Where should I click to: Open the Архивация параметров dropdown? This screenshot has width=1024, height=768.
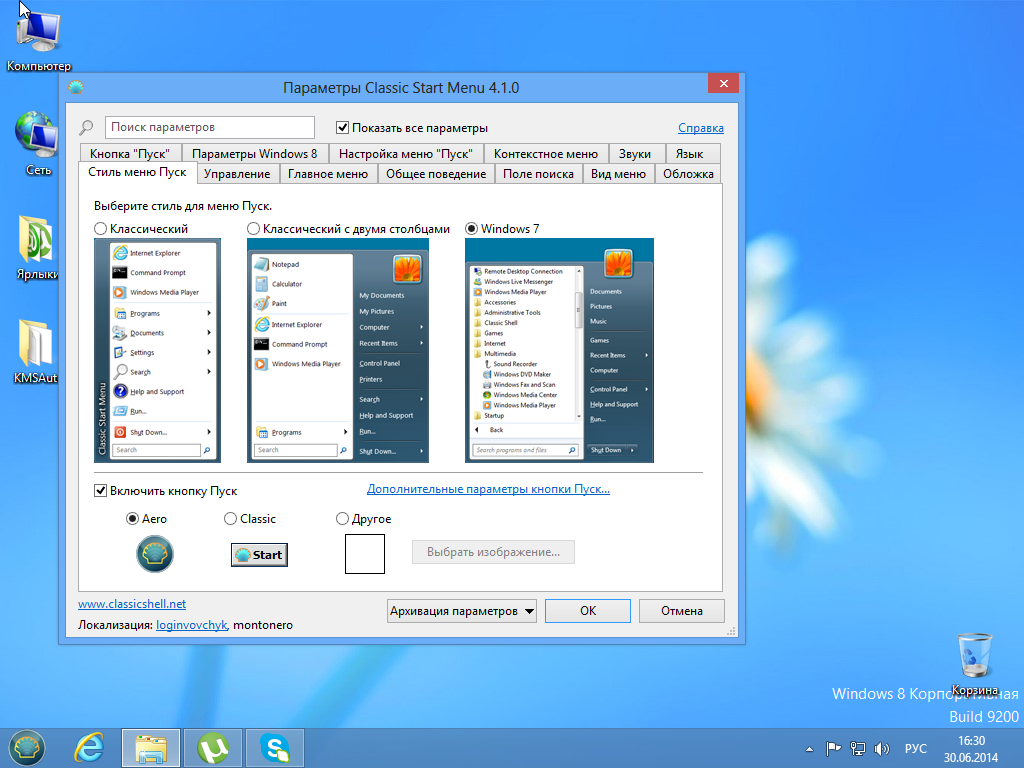pos(462,611)
